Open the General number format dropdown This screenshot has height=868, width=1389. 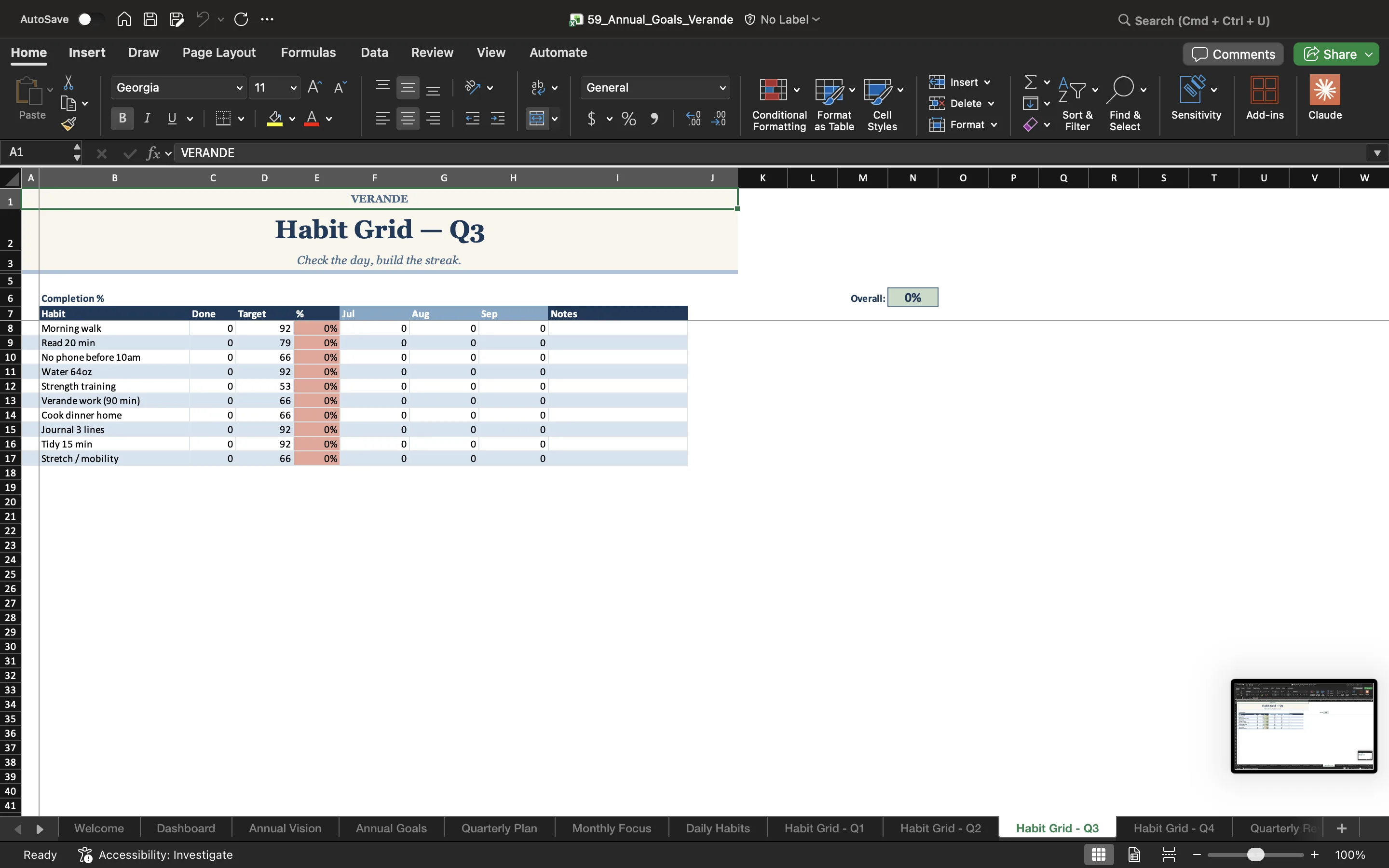point(722,88)
